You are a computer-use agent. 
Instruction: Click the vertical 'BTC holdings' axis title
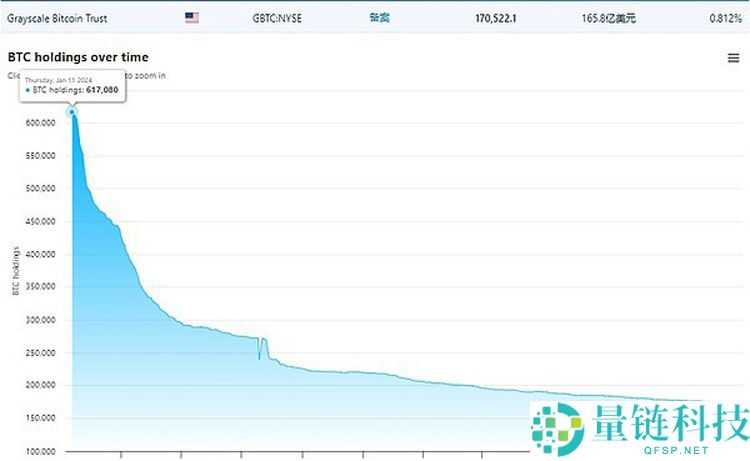point(16,271)
